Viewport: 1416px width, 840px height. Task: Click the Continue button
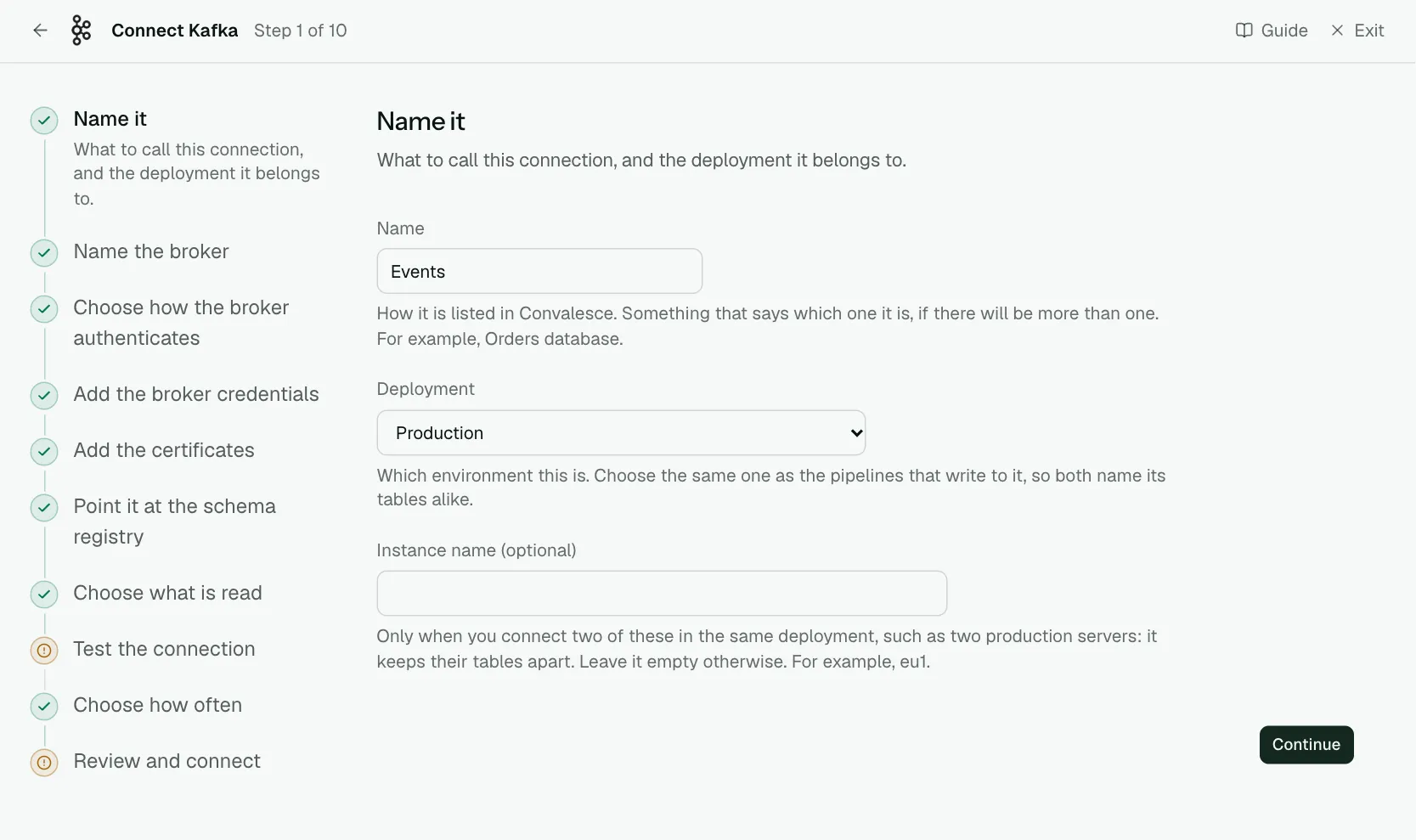pyautogui.click(x=1306, y=745)
